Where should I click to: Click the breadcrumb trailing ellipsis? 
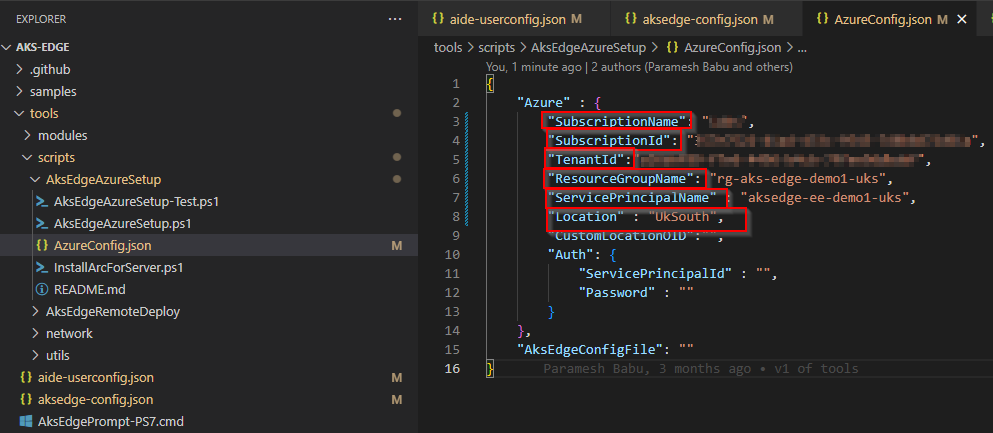click(802, 48)
